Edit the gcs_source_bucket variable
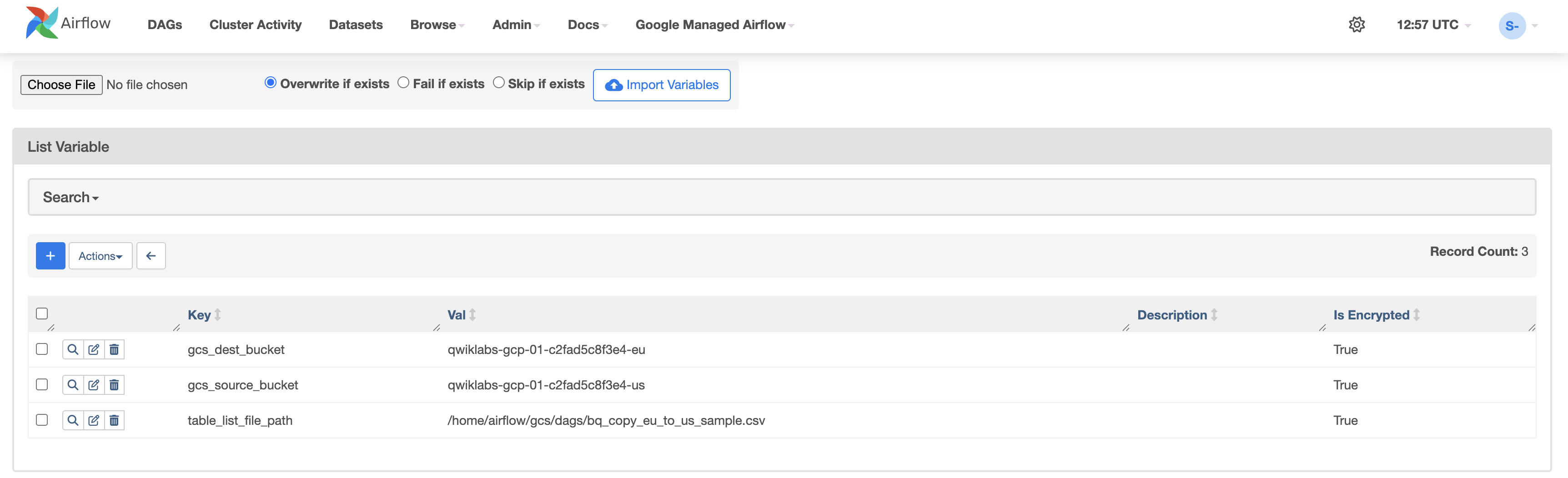Viewport: 1568px width, 478px height. pos(94,385)
